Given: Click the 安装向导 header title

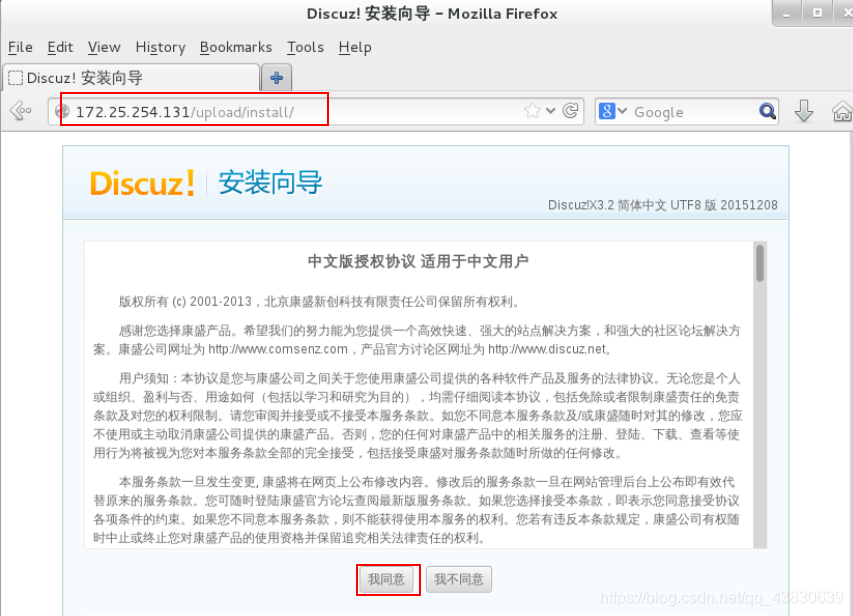Looking at the screenshot, I should point(270,182).
